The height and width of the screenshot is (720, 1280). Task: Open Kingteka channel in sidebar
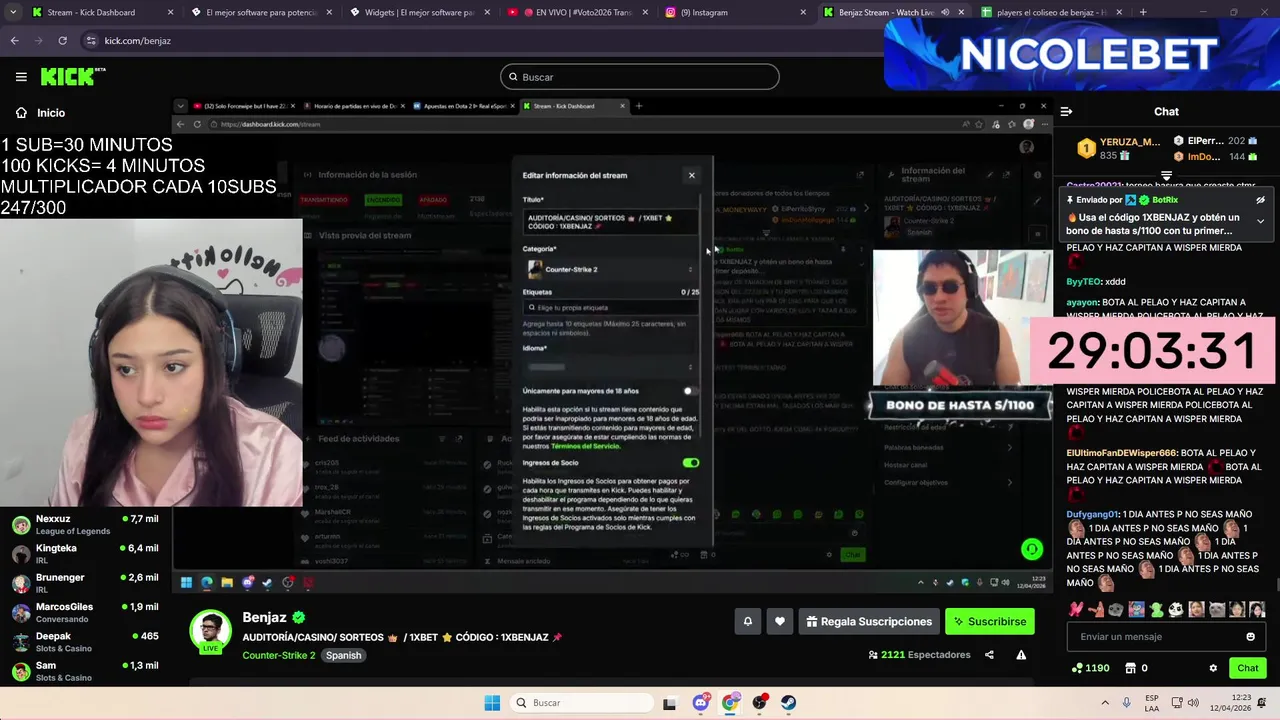pos(85,554)
